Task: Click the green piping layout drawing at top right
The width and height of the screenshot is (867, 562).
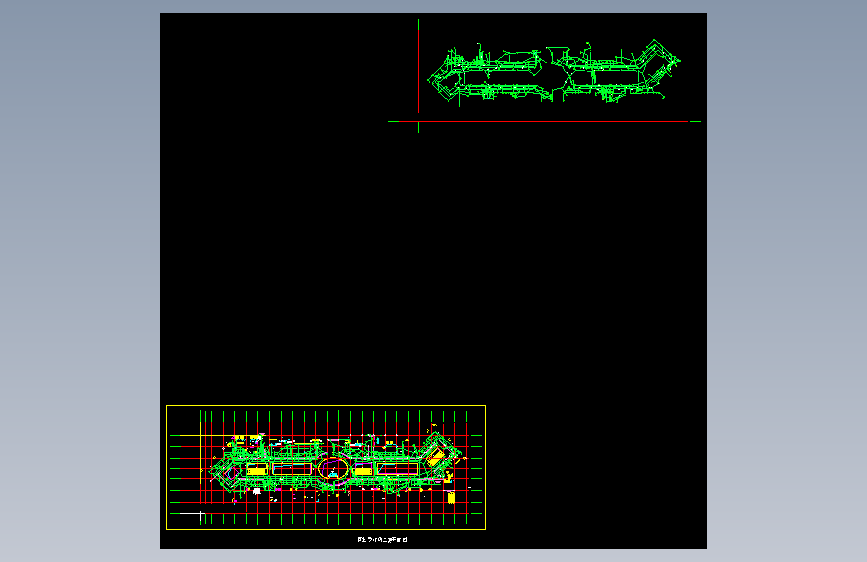Action: coord(553,72)
